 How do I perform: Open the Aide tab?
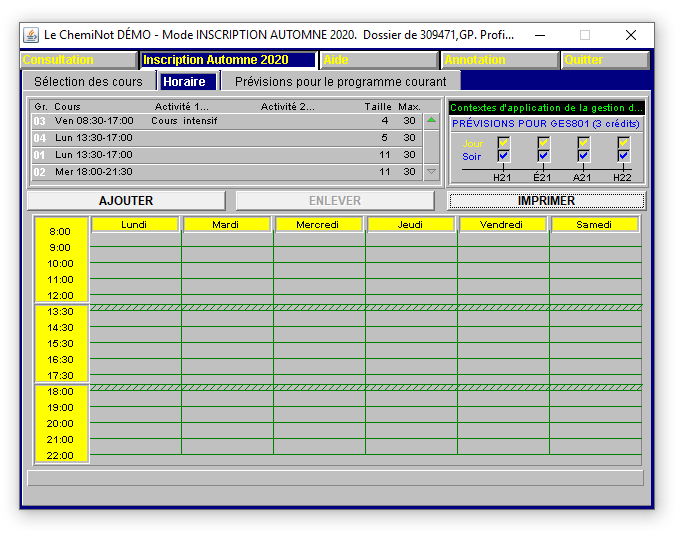pos(379,60)
